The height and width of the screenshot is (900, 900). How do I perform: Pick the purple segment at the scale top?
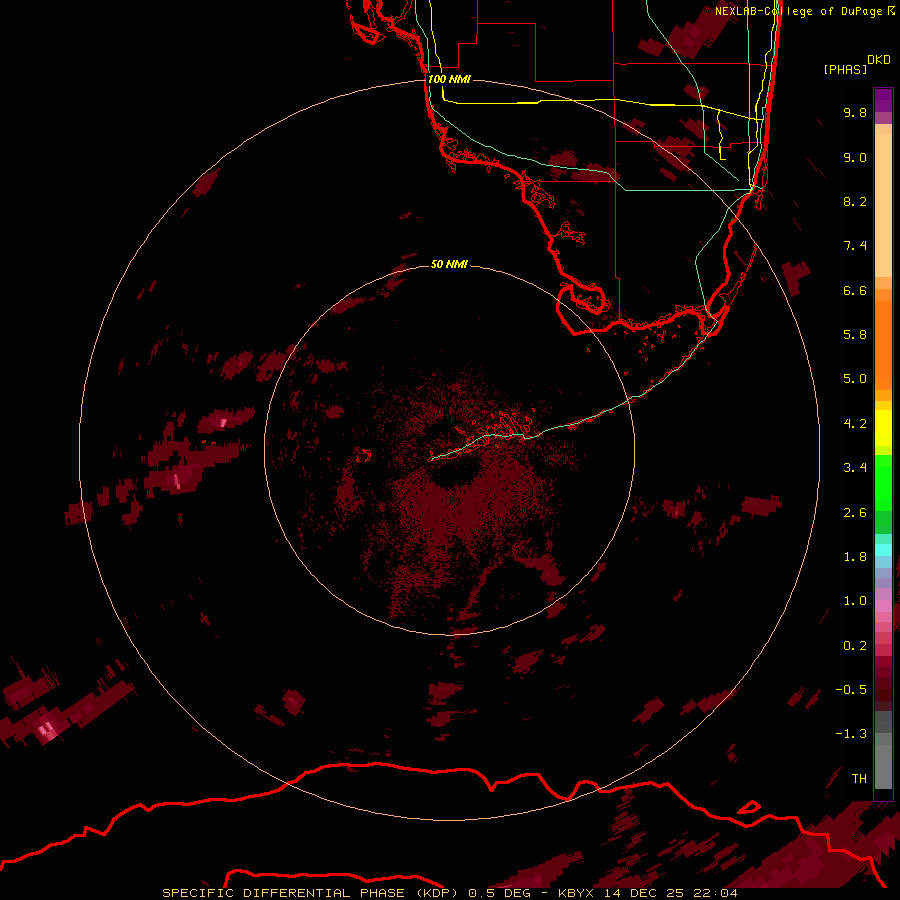pos(883,100)
